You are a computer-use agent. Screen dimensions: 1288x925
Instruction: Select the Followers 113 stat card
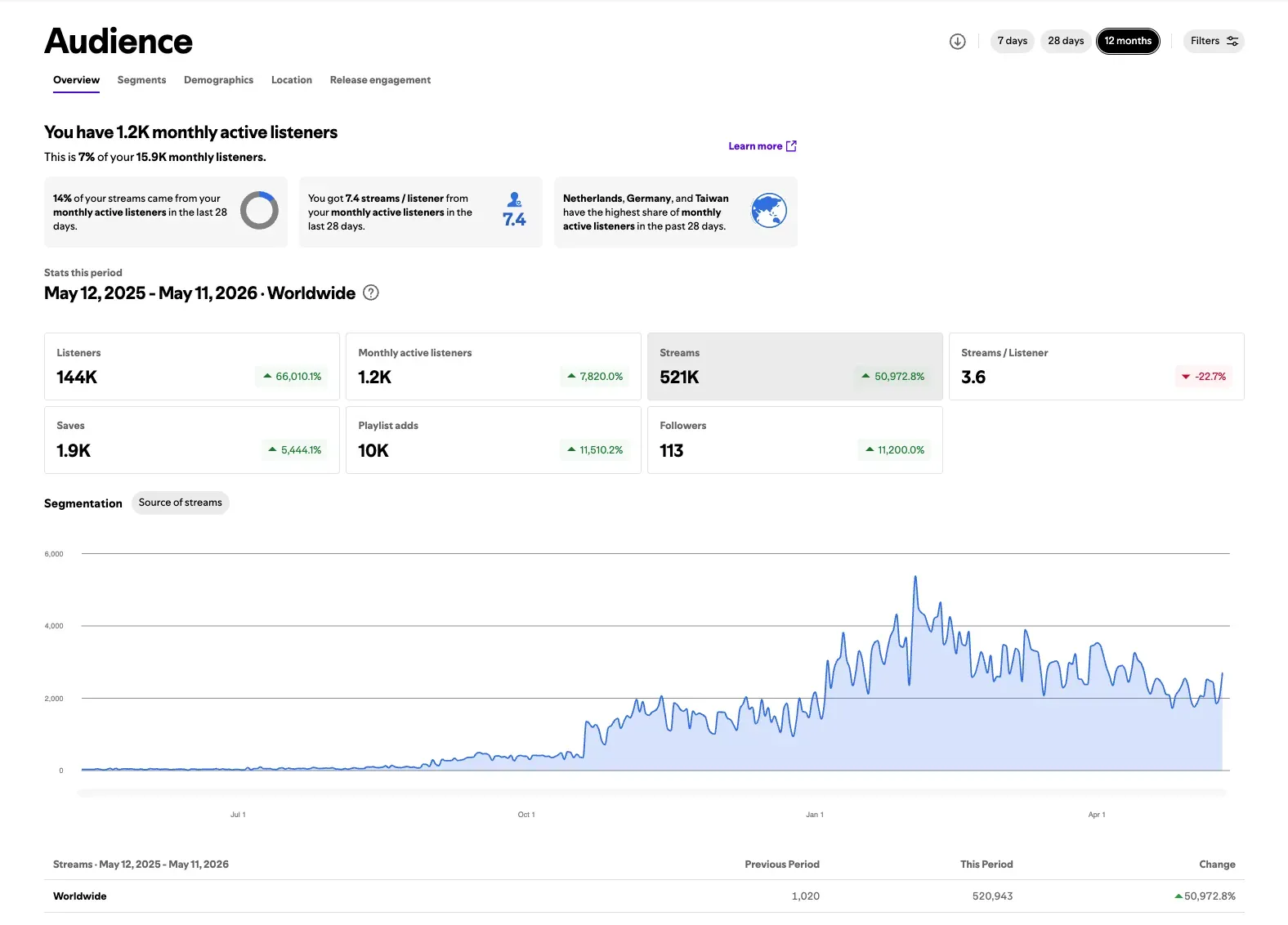(795, 440)
